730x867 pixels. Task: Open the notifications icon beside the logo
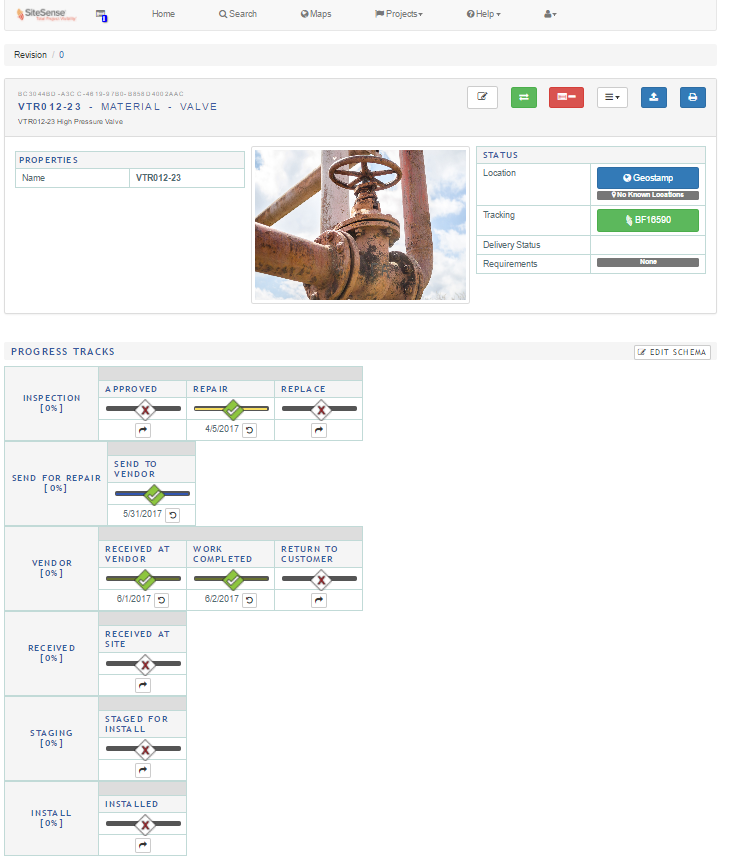click(101, 15)
